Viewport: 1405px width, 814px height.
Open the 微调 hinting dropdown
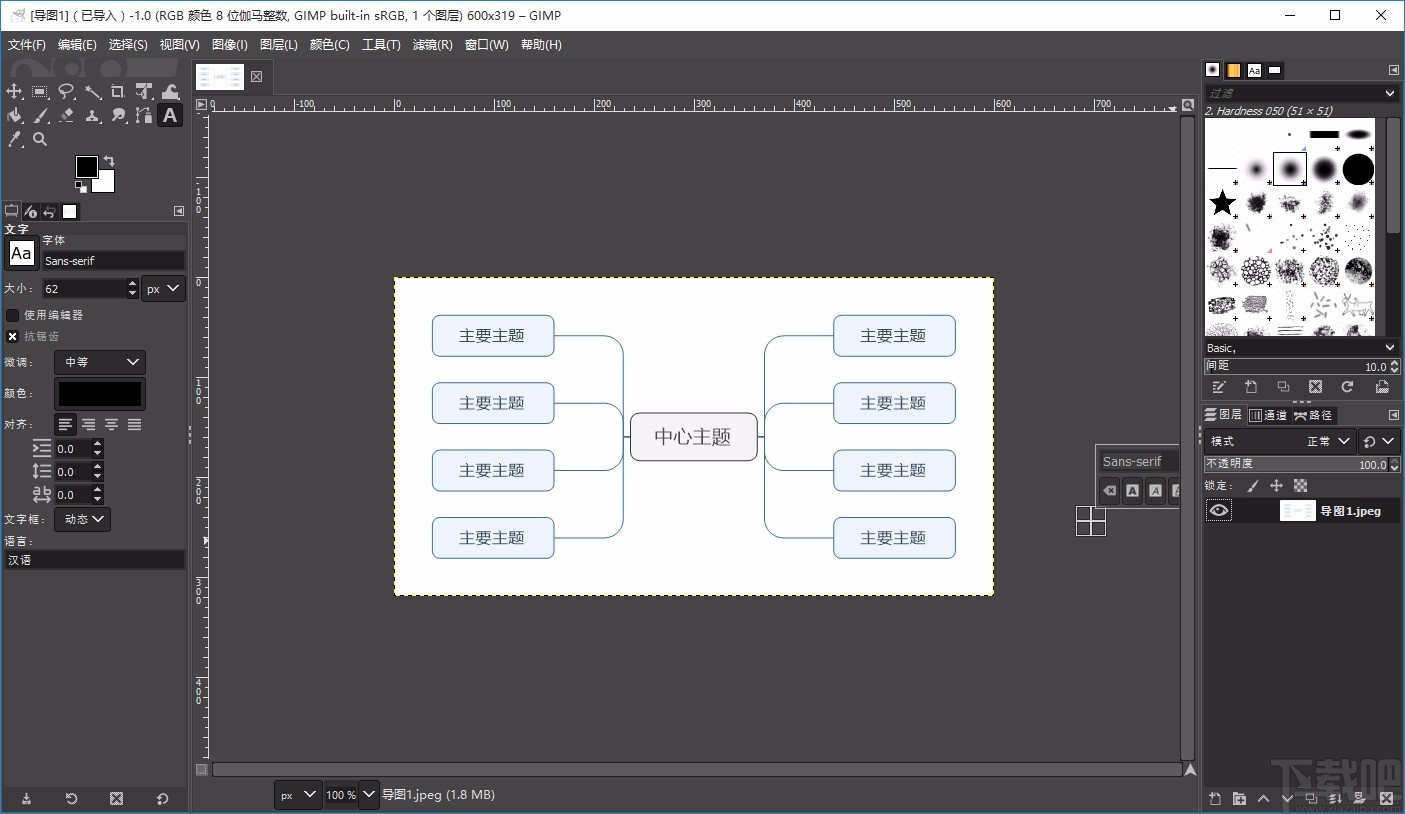tap(101, 362)
